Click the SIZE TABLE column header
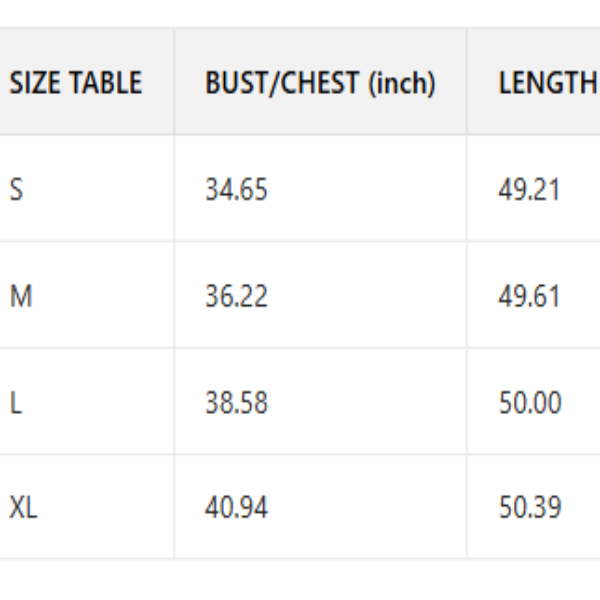Image resolution: width=600 pixels, height=600 pixels. [76, 83]
